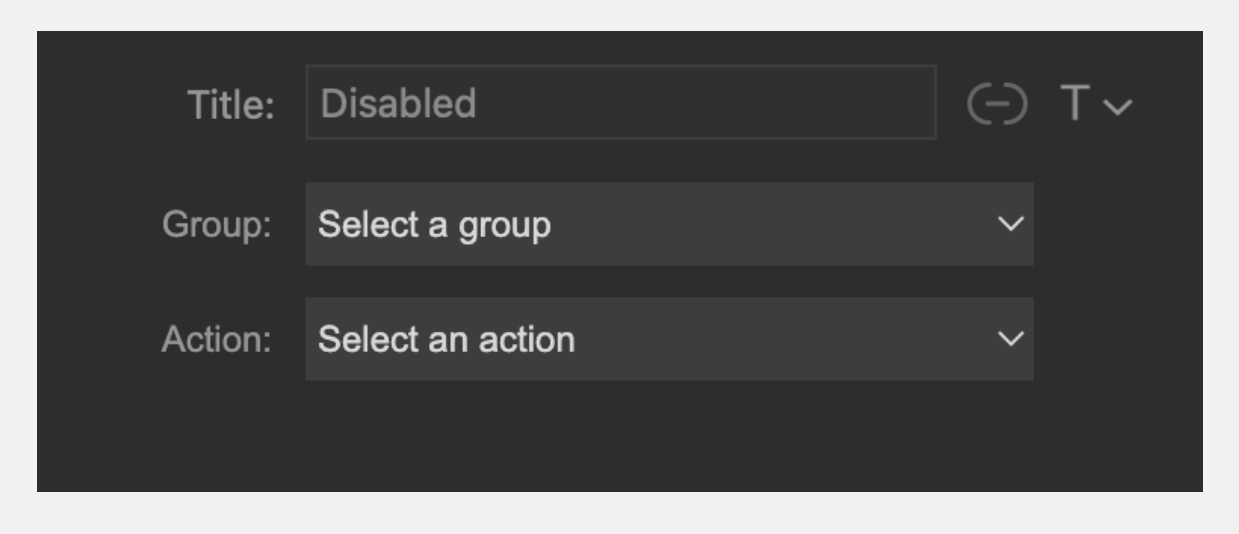Viewport: 1239px width, 534px height.
Task: Click blank space right of Group dropdown
Action: (1117, 224)
